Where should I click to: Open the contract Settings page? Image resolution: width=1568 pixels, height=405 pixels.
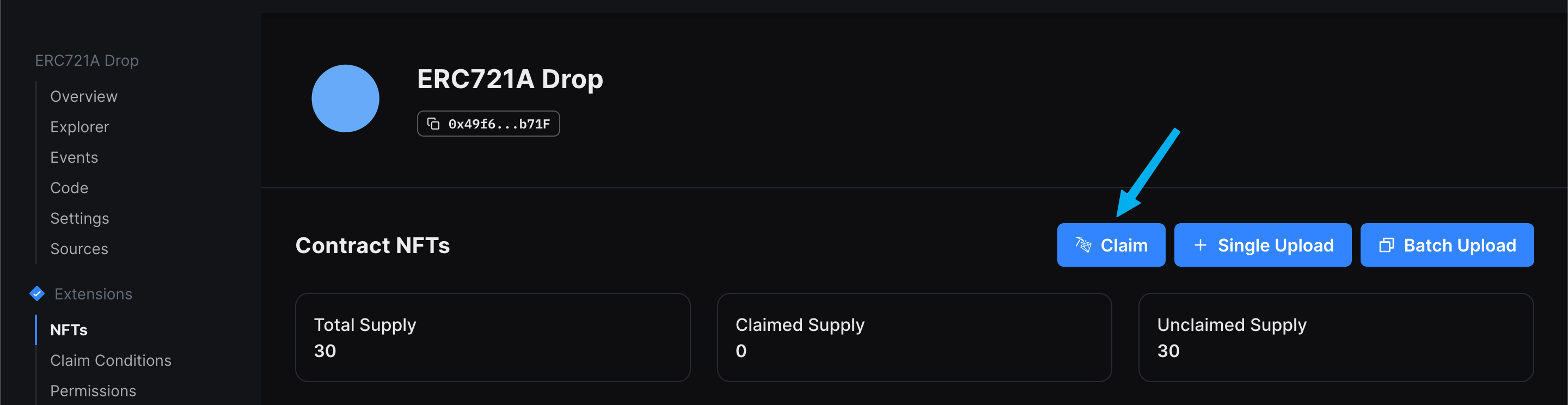79,218
